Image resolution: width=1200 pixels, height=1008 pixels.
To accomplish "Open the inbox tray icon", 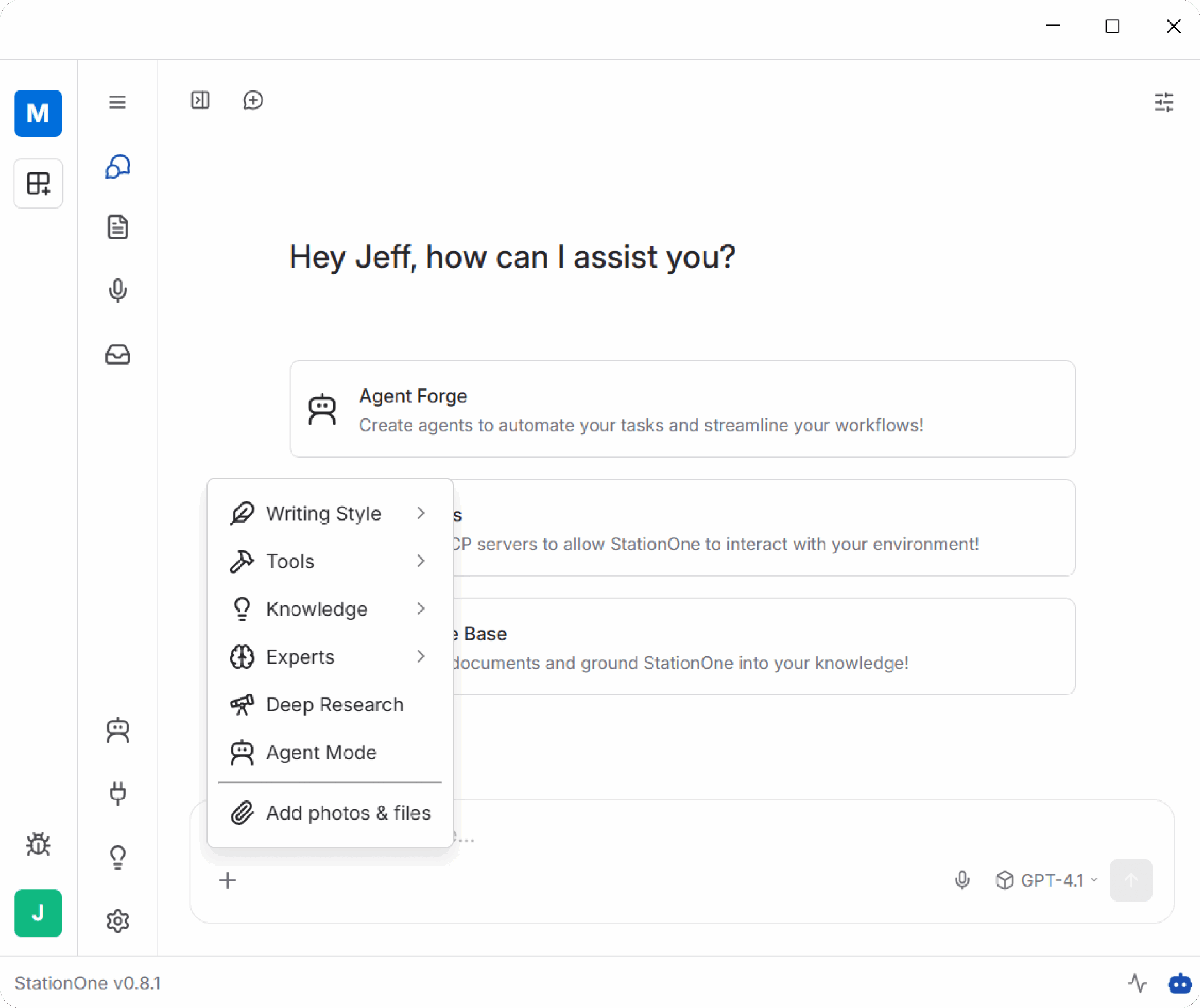I will pos(118,355).
